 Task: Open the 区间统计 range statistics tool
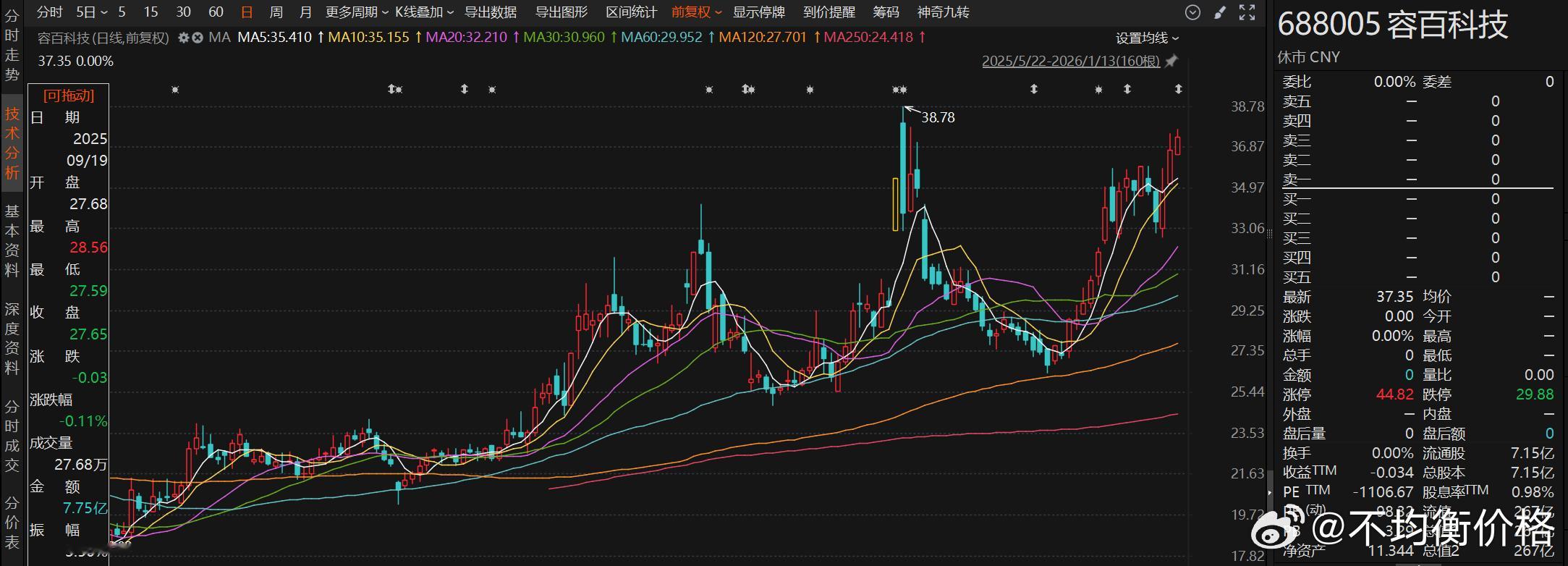pos(632,12)
